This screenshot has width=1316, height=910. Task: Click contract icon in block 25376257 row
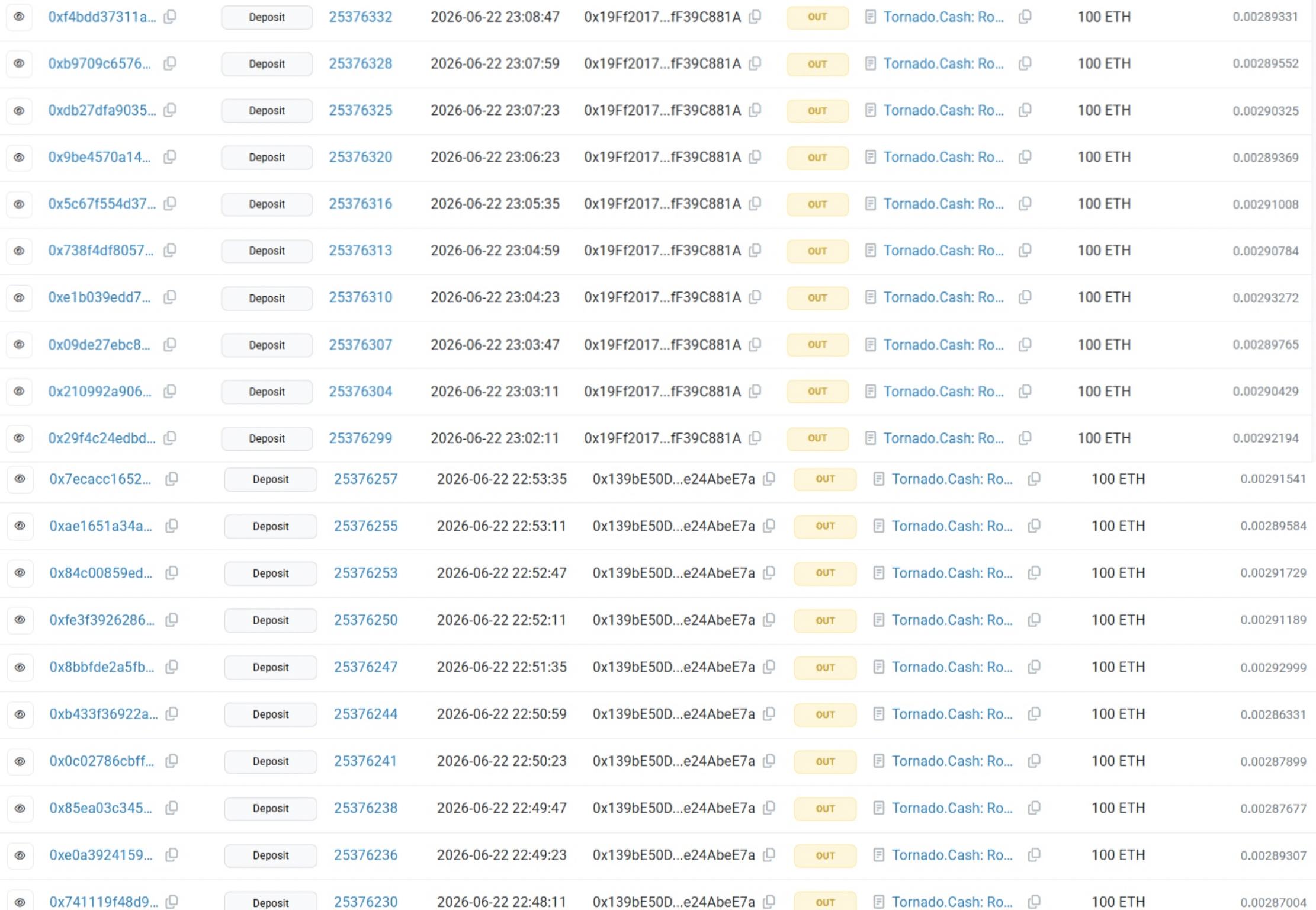[879, 479]
